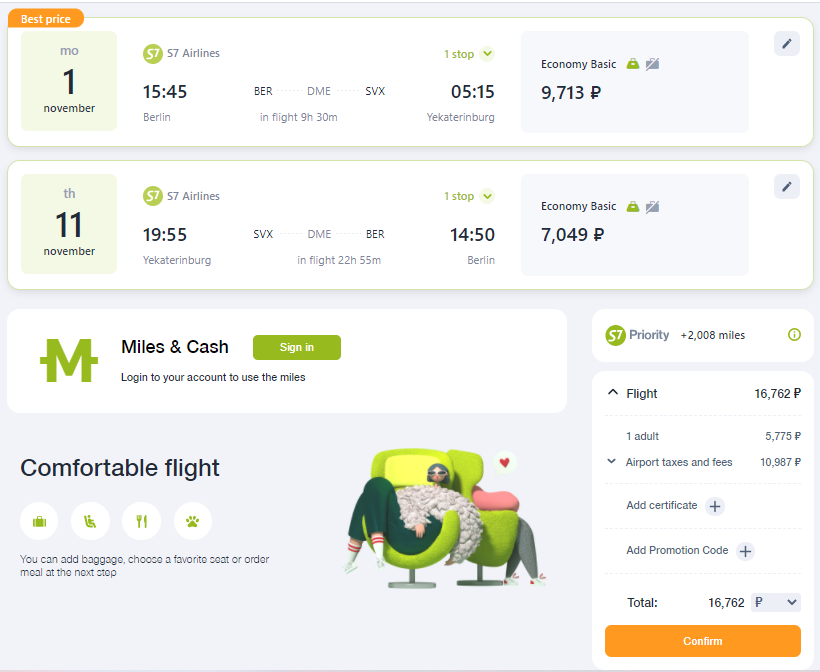Expand 1 stop details for Yekaterinburg departure
This screenshot has width=820, height=672.
(487, 196)
